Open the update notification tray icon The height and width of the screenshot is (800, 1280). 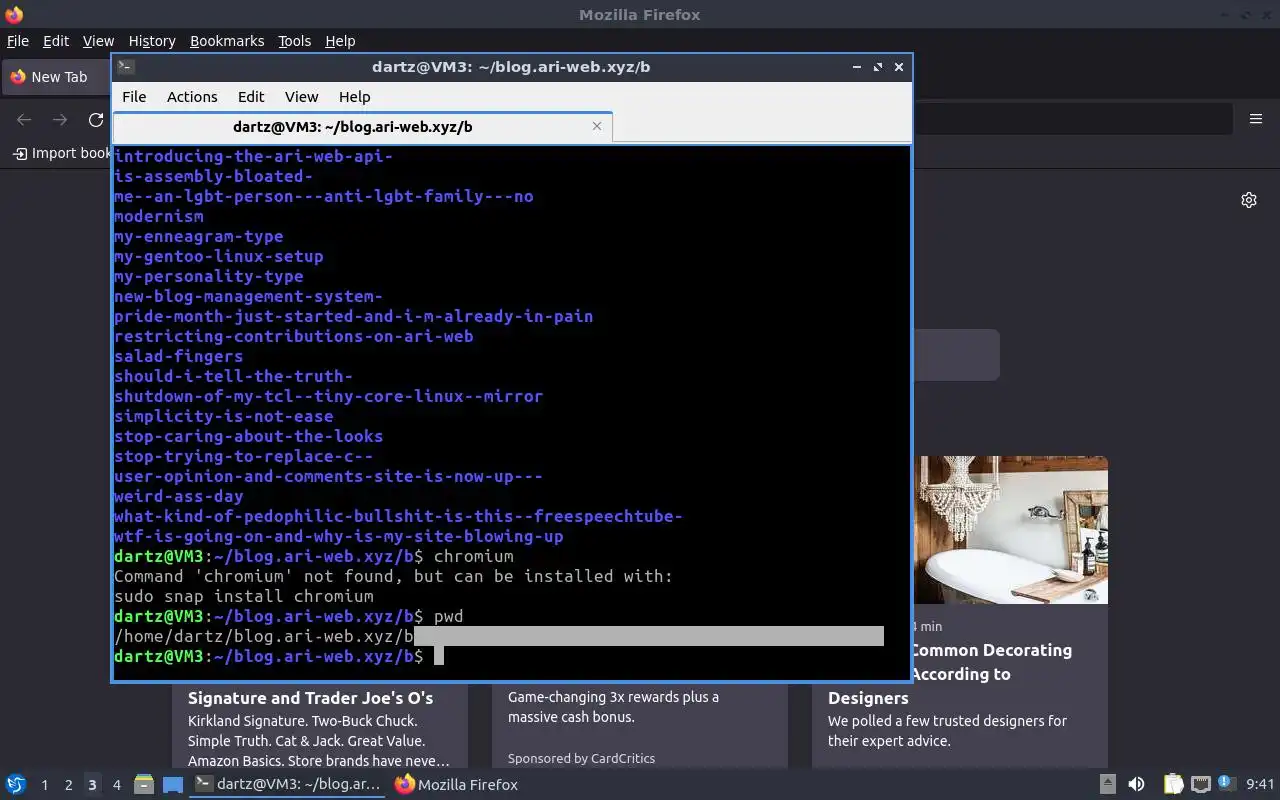[1226, 785]
